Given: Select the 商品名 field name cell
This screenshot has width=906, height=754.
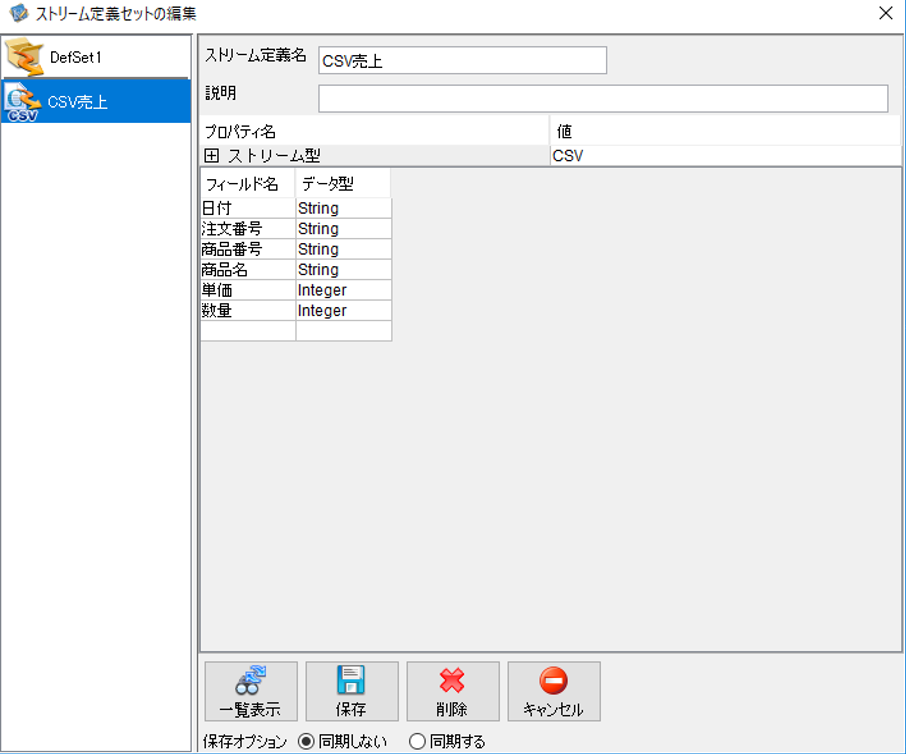Looking at the screenshot, I should (248, 270).
